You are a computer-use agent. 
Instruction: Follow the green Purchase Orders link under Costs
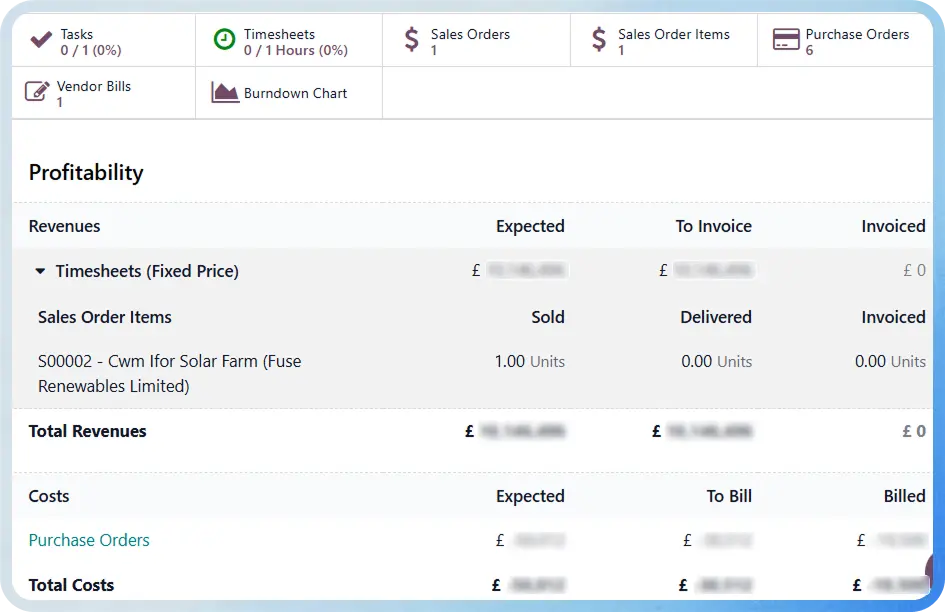89,540
